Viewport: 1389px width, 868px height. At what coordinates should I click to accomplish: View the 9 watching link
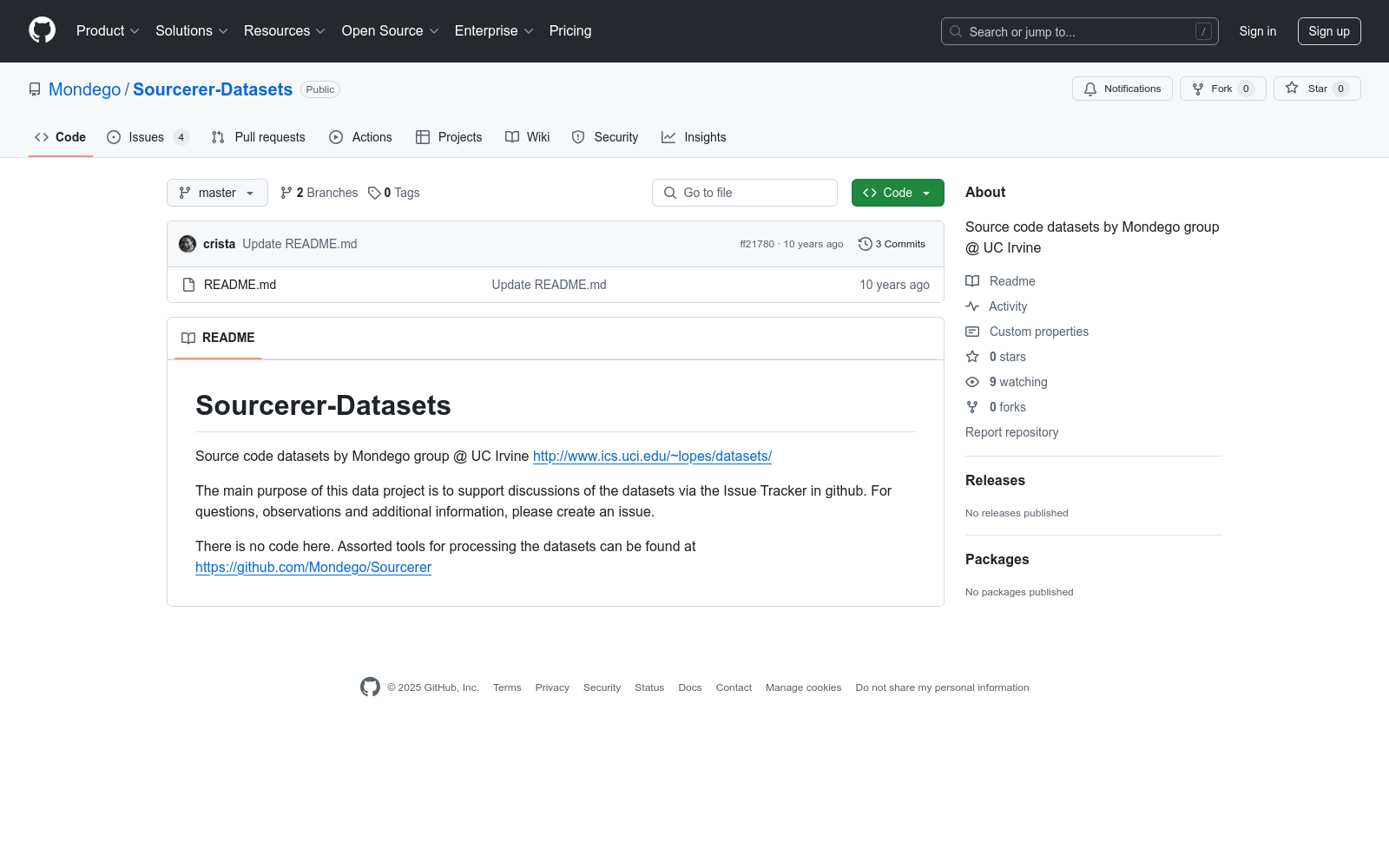pos(1006,382)
